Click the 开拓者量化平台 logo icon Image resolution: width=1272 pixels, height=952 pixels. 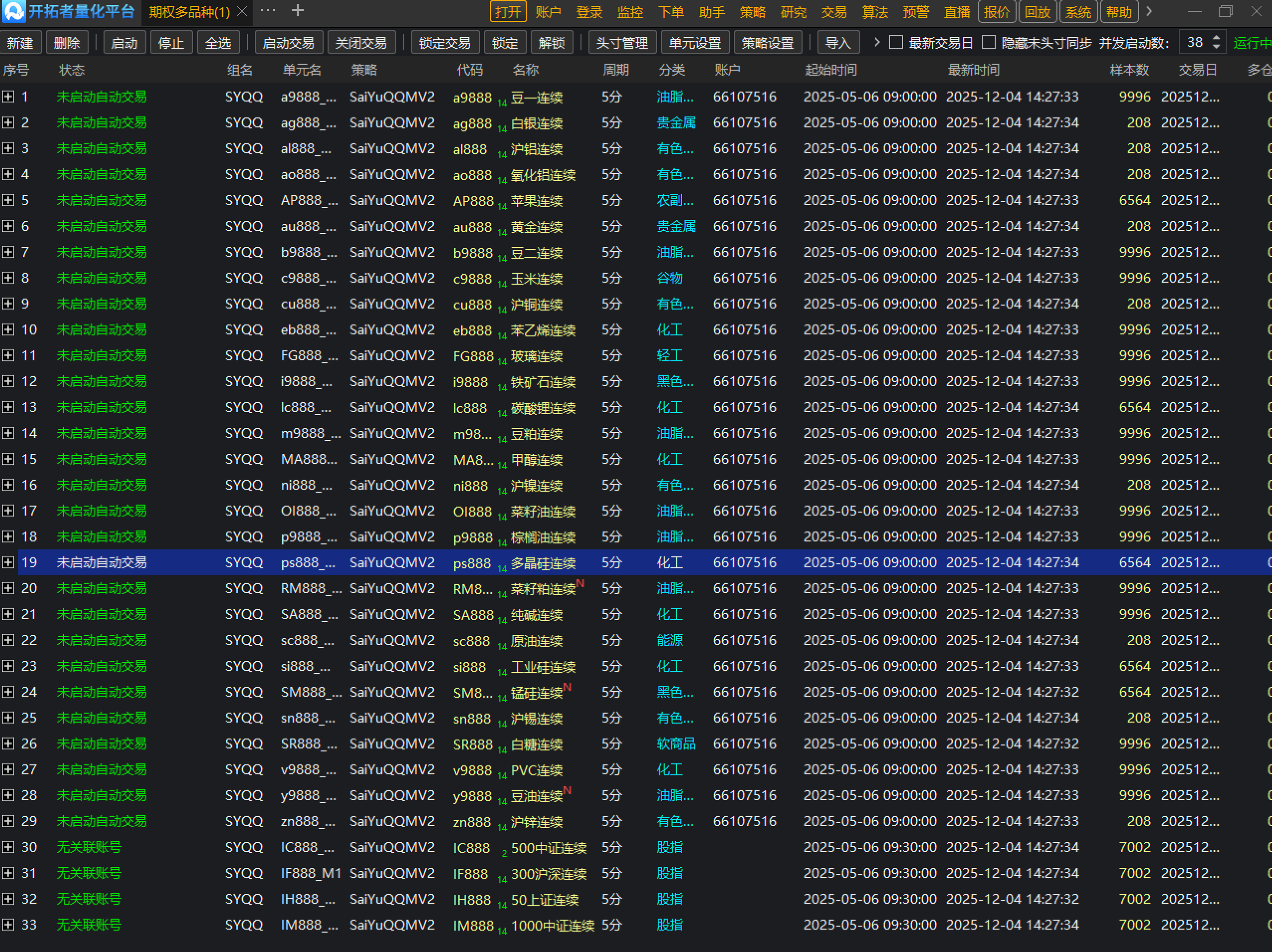[x=13, y=11]
